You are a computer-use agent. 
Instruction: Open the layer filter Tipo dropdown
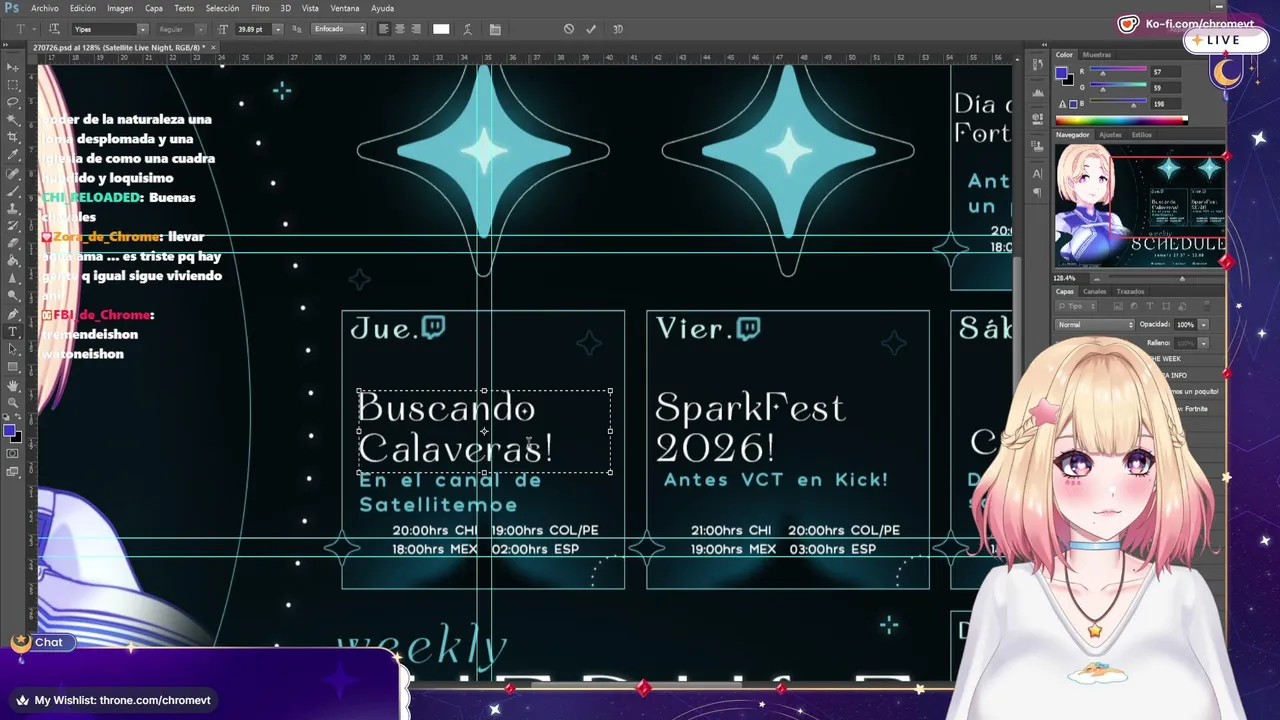pyautogui.click(x=1078, y=306)
